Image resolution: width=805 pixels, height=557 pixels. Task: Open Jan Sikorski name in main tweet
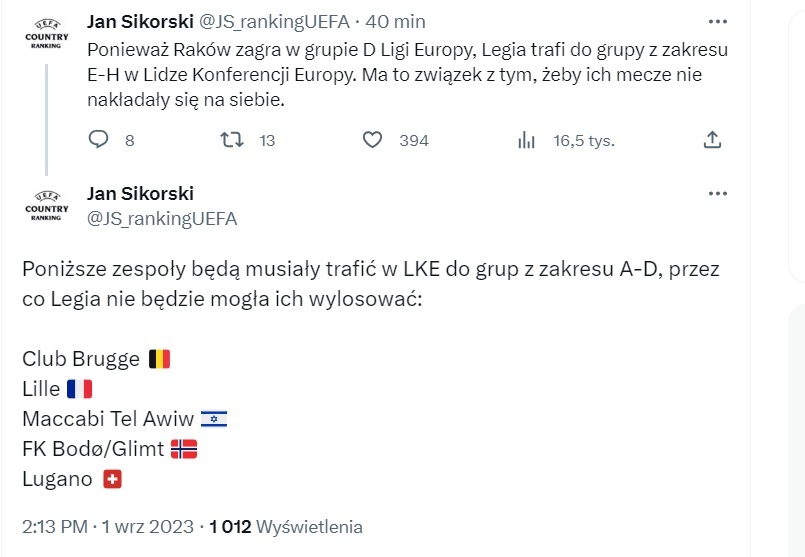(x=140, y=193)
